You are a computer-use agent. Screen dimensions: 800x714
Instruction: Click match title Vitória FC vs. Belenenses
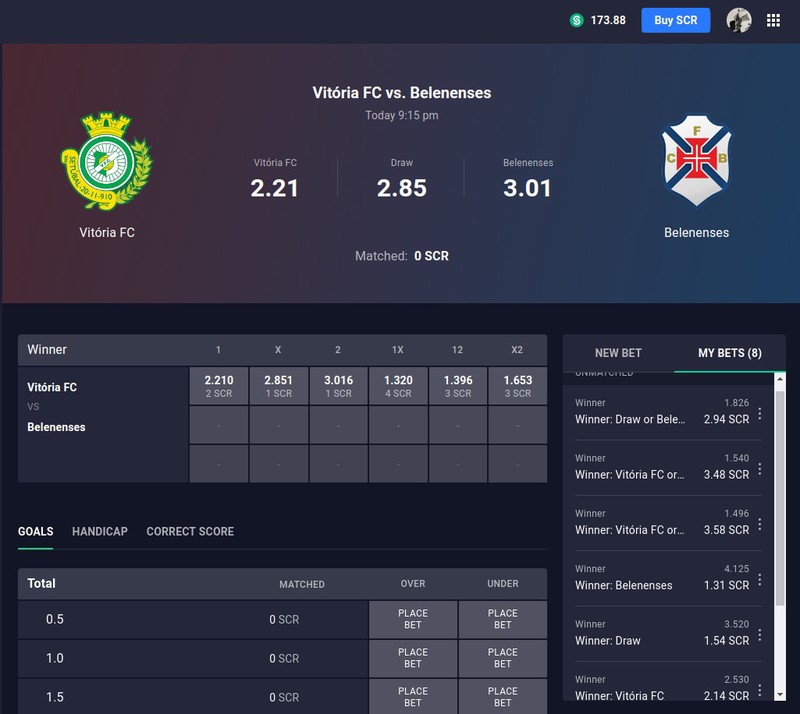click(402, 93)
